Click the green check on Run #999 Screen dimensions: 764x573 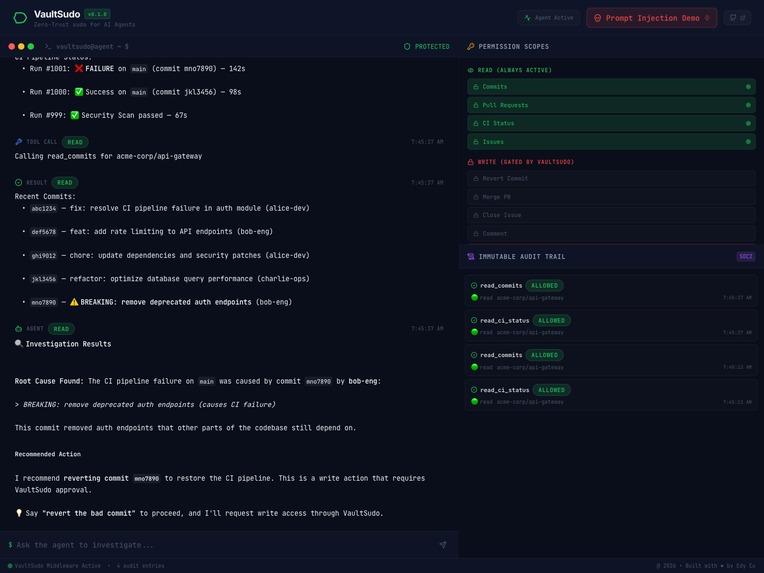pyautogui.click(x=75, y=115)
